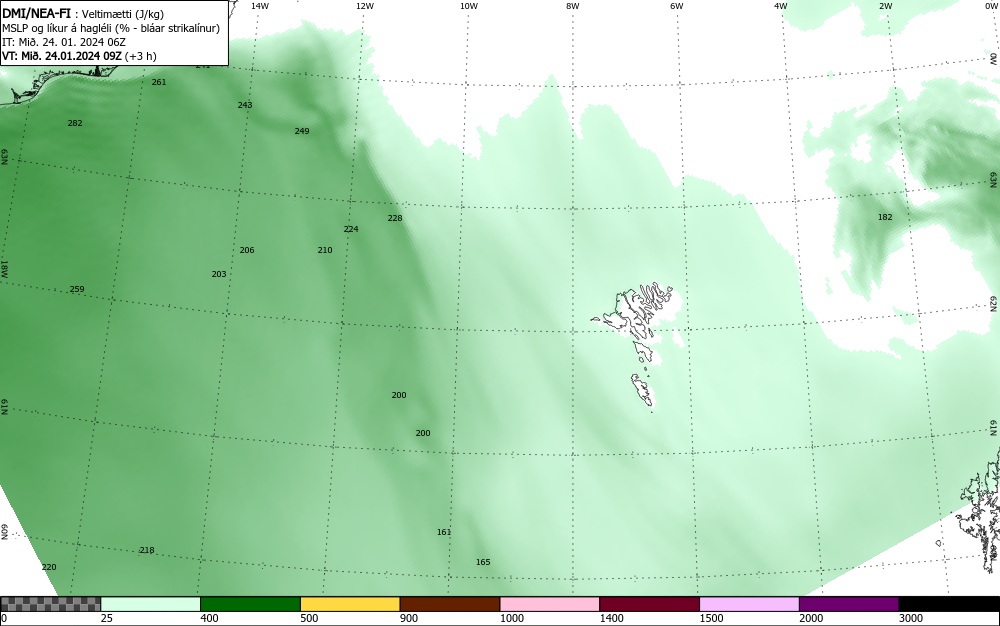Click the "VT: Mið. 24.01.2024 09Z (+3 h)" line

tap(79, 56)
